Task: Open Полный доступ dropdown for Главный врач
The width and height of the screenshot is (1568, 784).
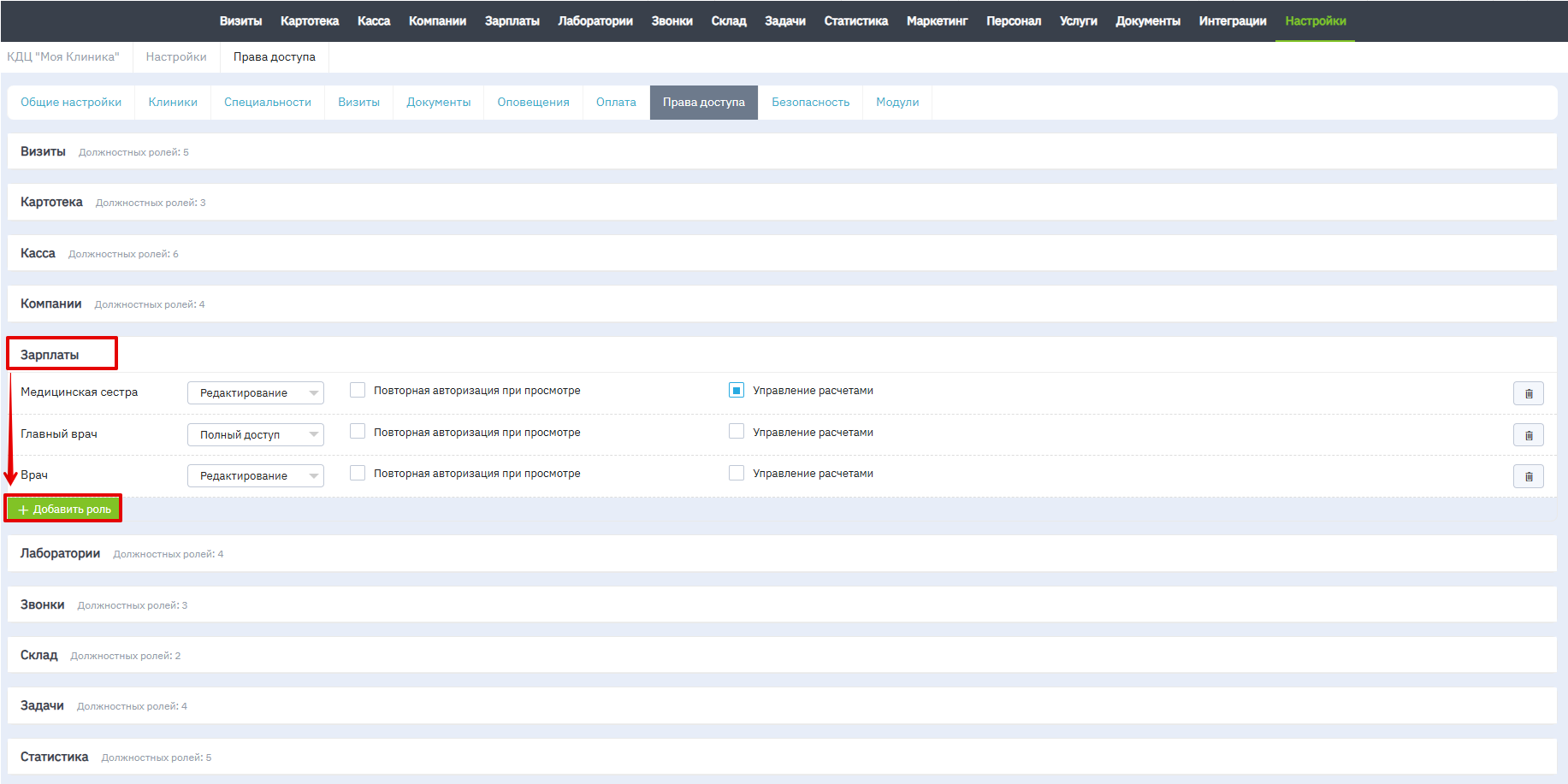Action: (x=255, y=435)
